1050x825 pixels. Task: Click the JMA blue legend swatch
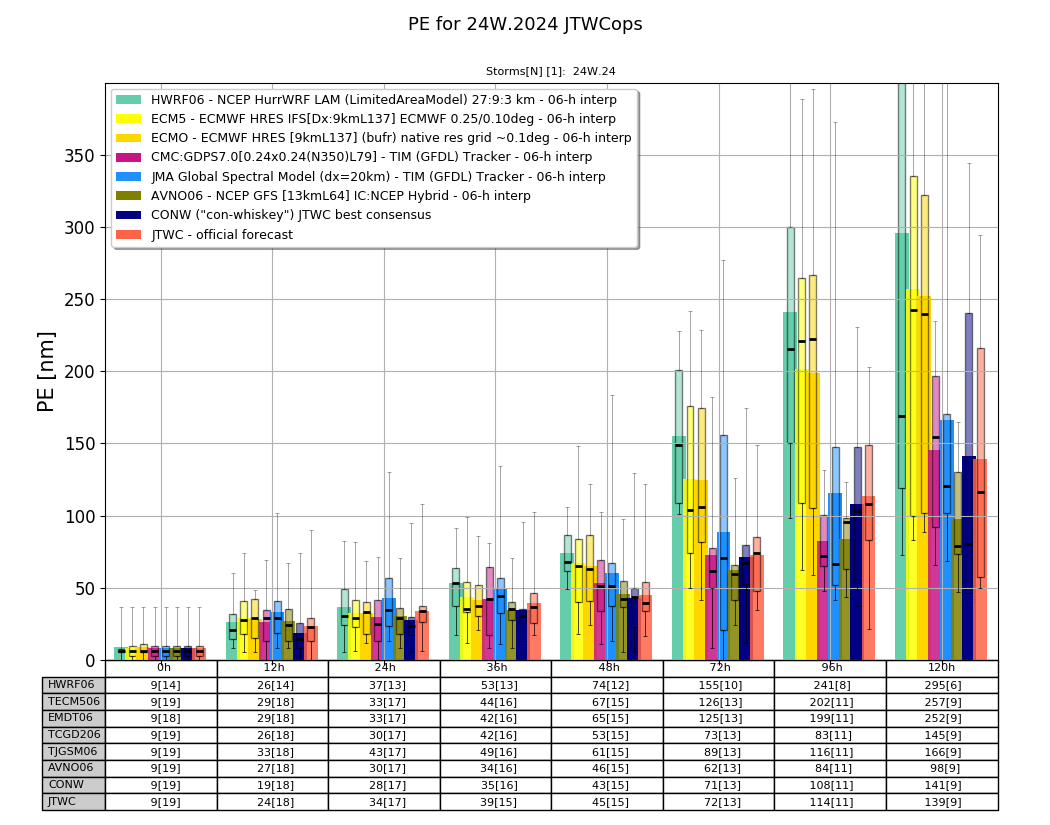[129, 176]
